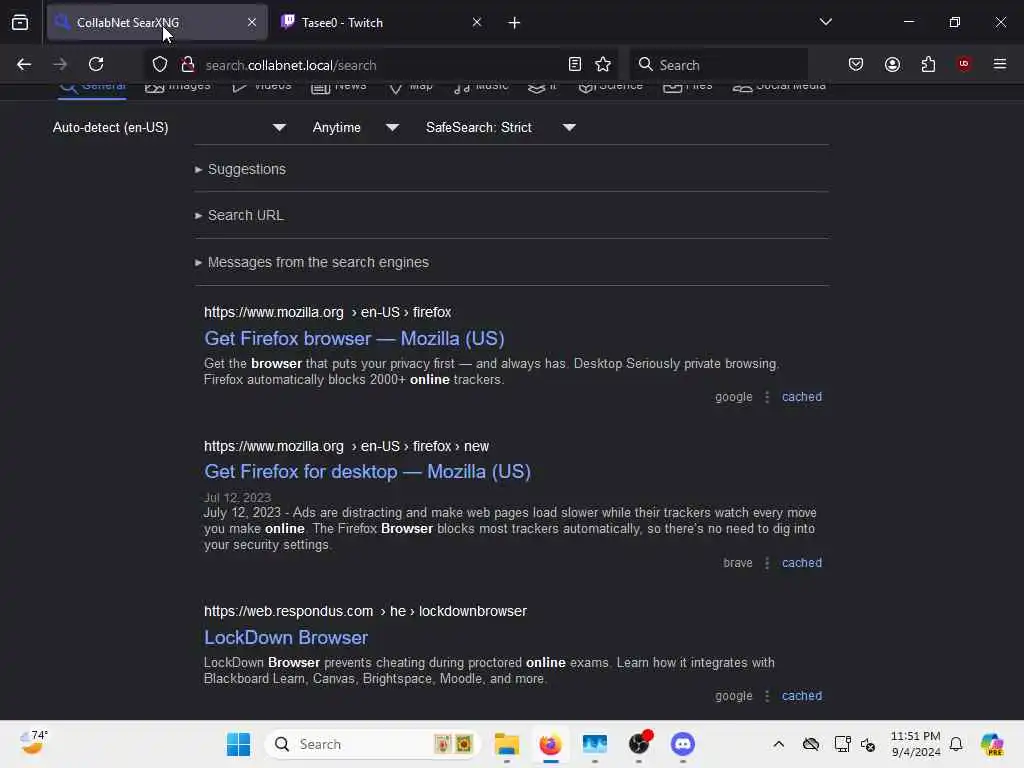Close the Tasee0 - Twitch tab

coord(477,22)
